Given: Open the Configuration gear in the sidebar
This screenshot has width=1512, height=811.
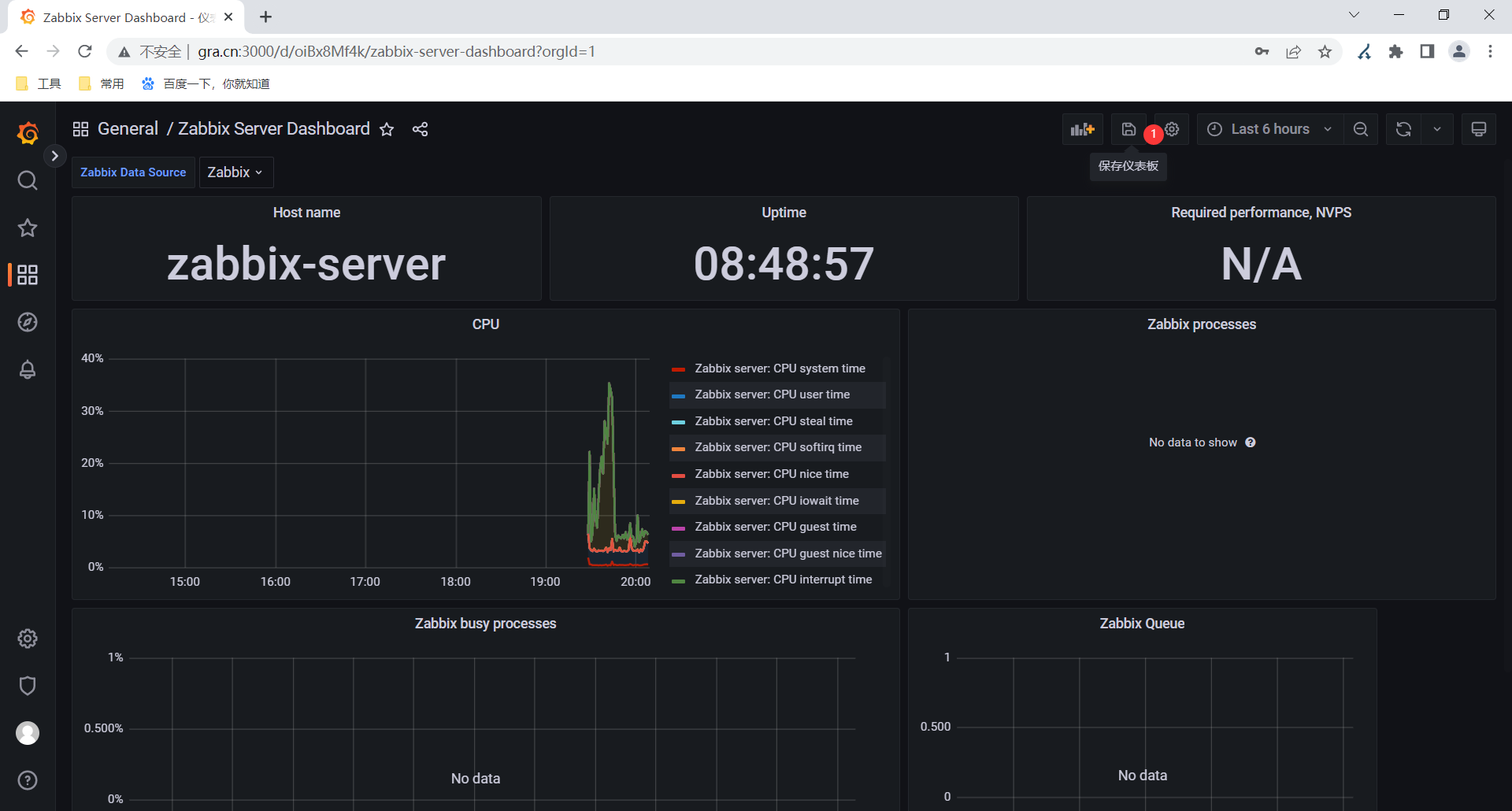Looking at the screenshot, I should tap(28, 639).
